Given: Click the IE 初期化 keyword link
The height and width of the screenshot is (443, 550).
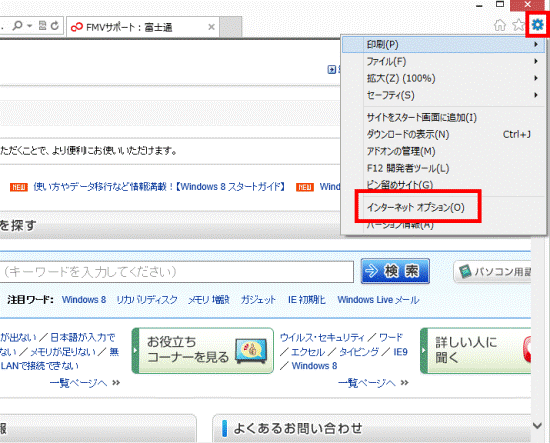Looking at the screenshot, I should 307,300.
